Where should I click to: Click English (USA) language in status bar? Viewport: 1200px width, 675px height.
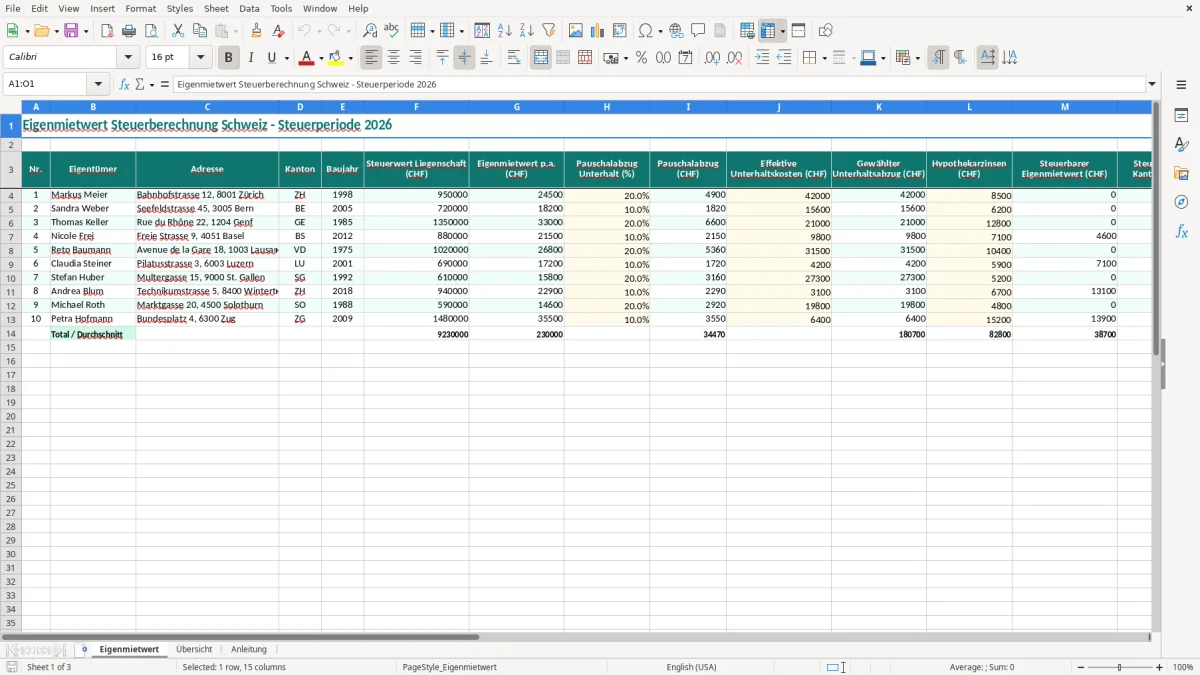(691, 667)
